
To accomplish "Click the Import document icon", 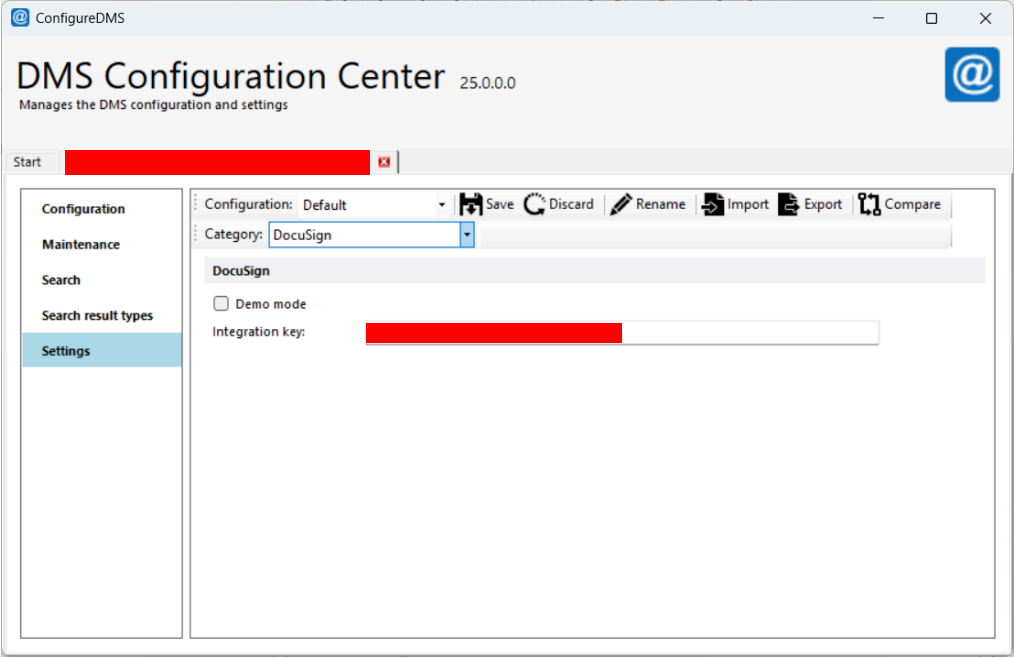I will click(712, 204).
